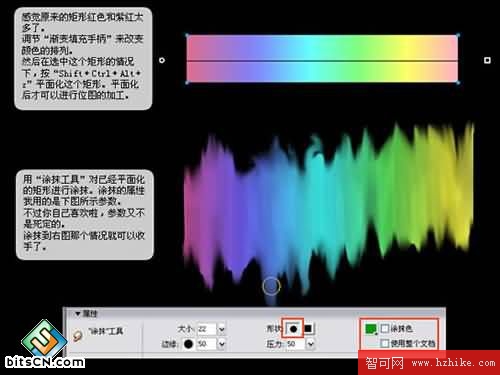Click the 压力 pressure field showing 50
The image size is (500, 375).
tap(295, 344)
